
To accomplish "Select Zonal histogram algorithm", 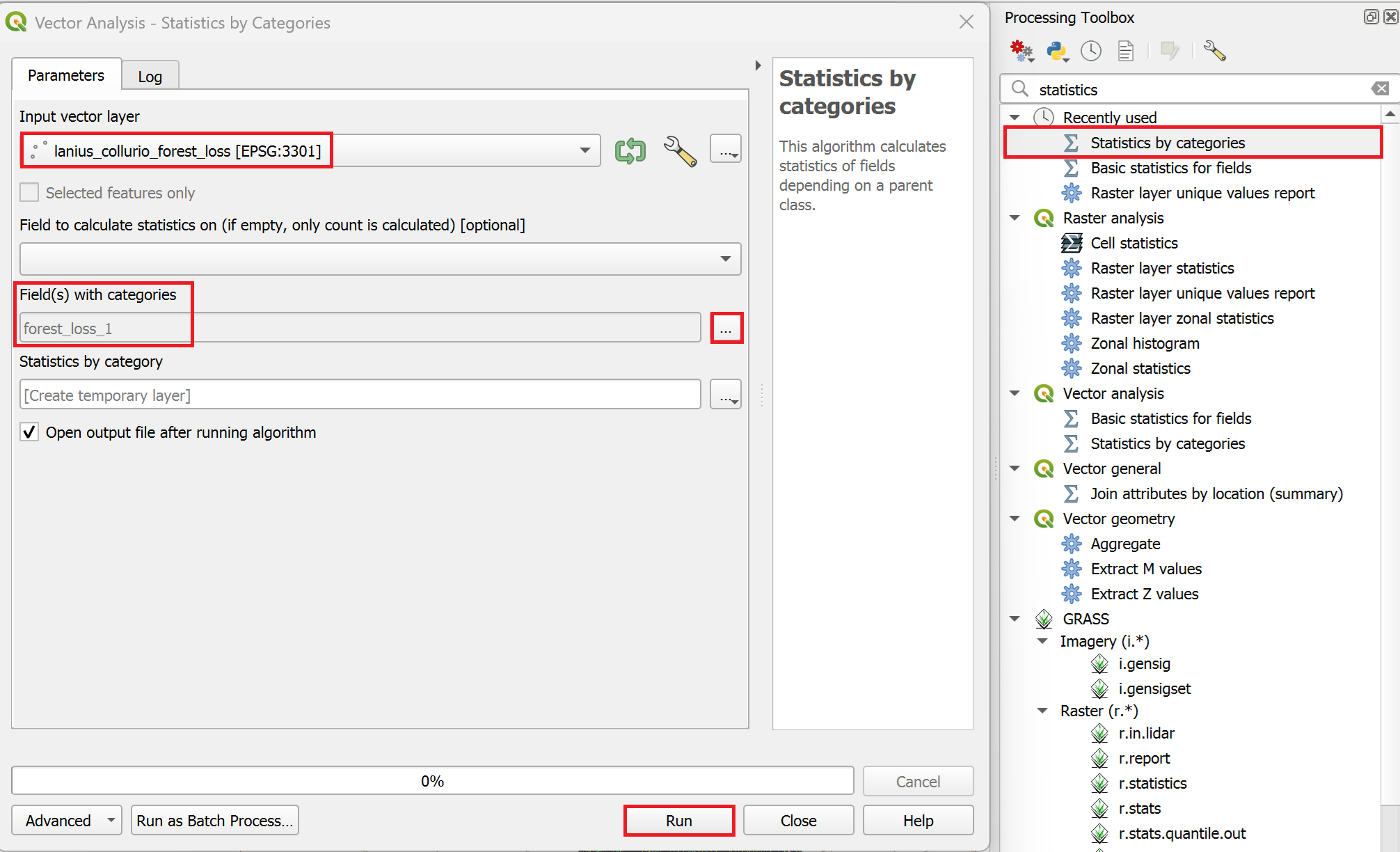I will (x=1145, y=343).
